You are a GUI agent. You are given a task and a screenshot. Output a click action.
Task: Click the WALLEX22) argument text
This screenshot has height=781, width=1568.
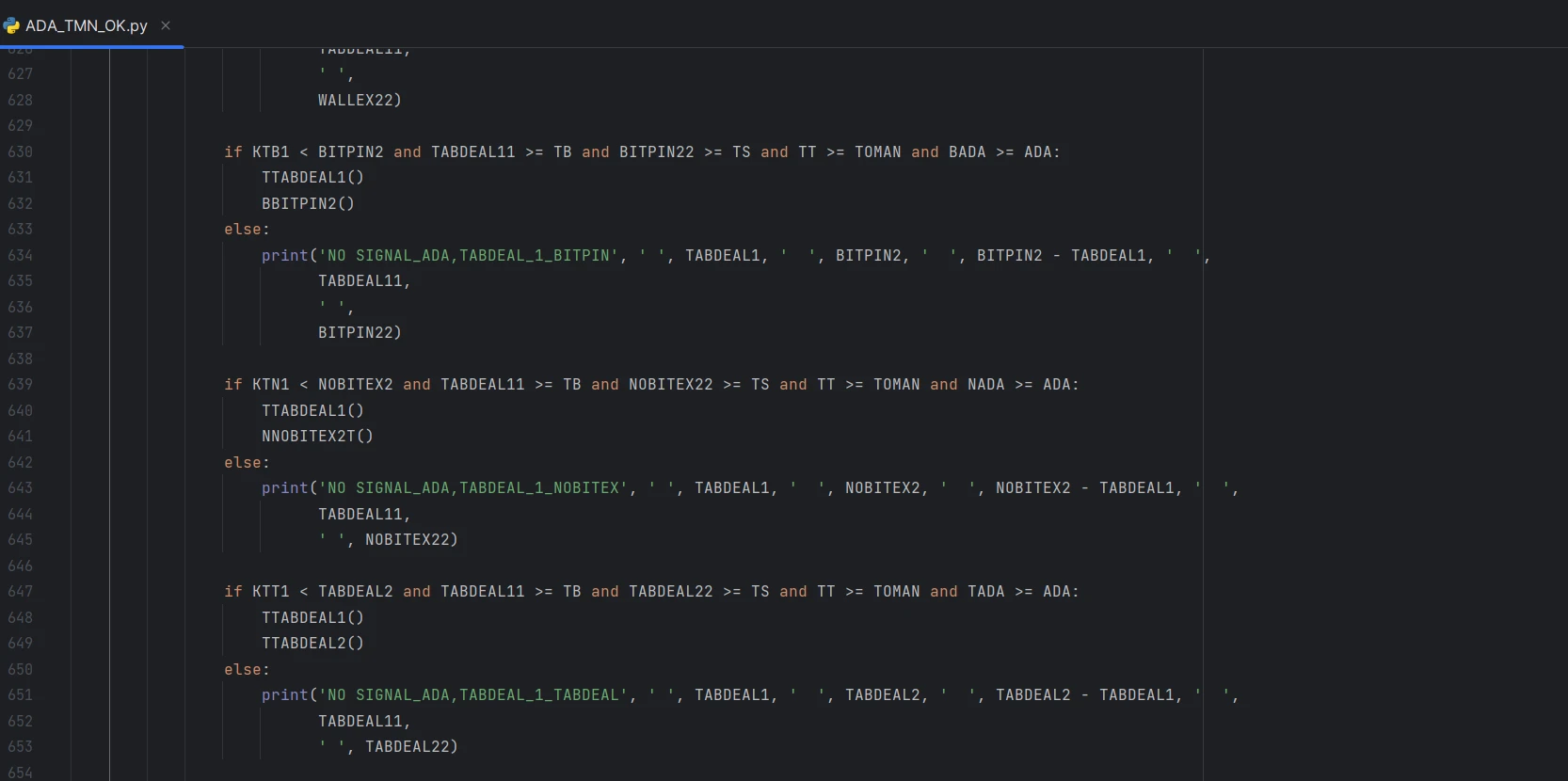[360, 100]
